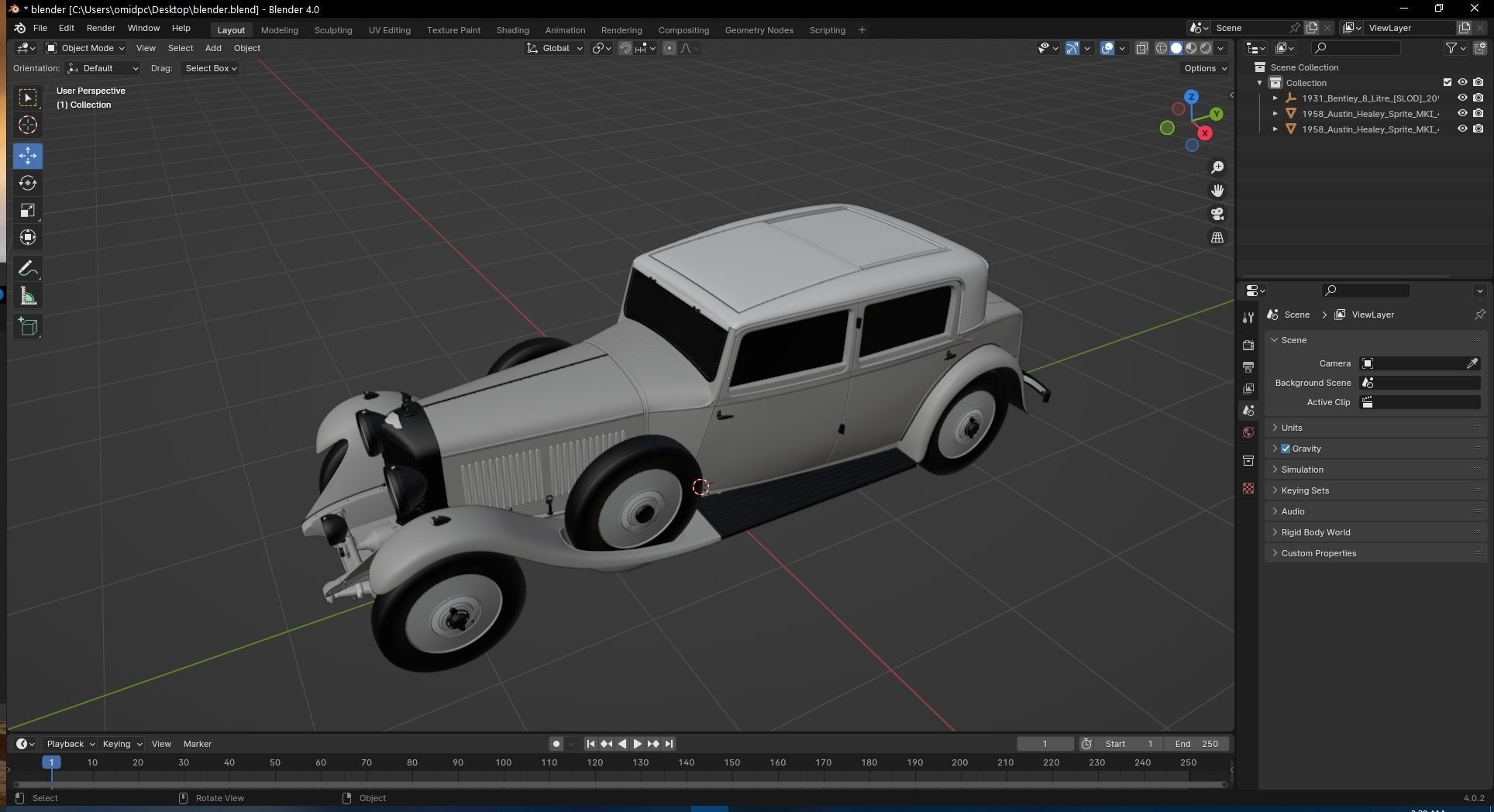This screenshot has height=812, width=1494.
Task: Open the Output properties tab
Action: (x=1248, y=366)
